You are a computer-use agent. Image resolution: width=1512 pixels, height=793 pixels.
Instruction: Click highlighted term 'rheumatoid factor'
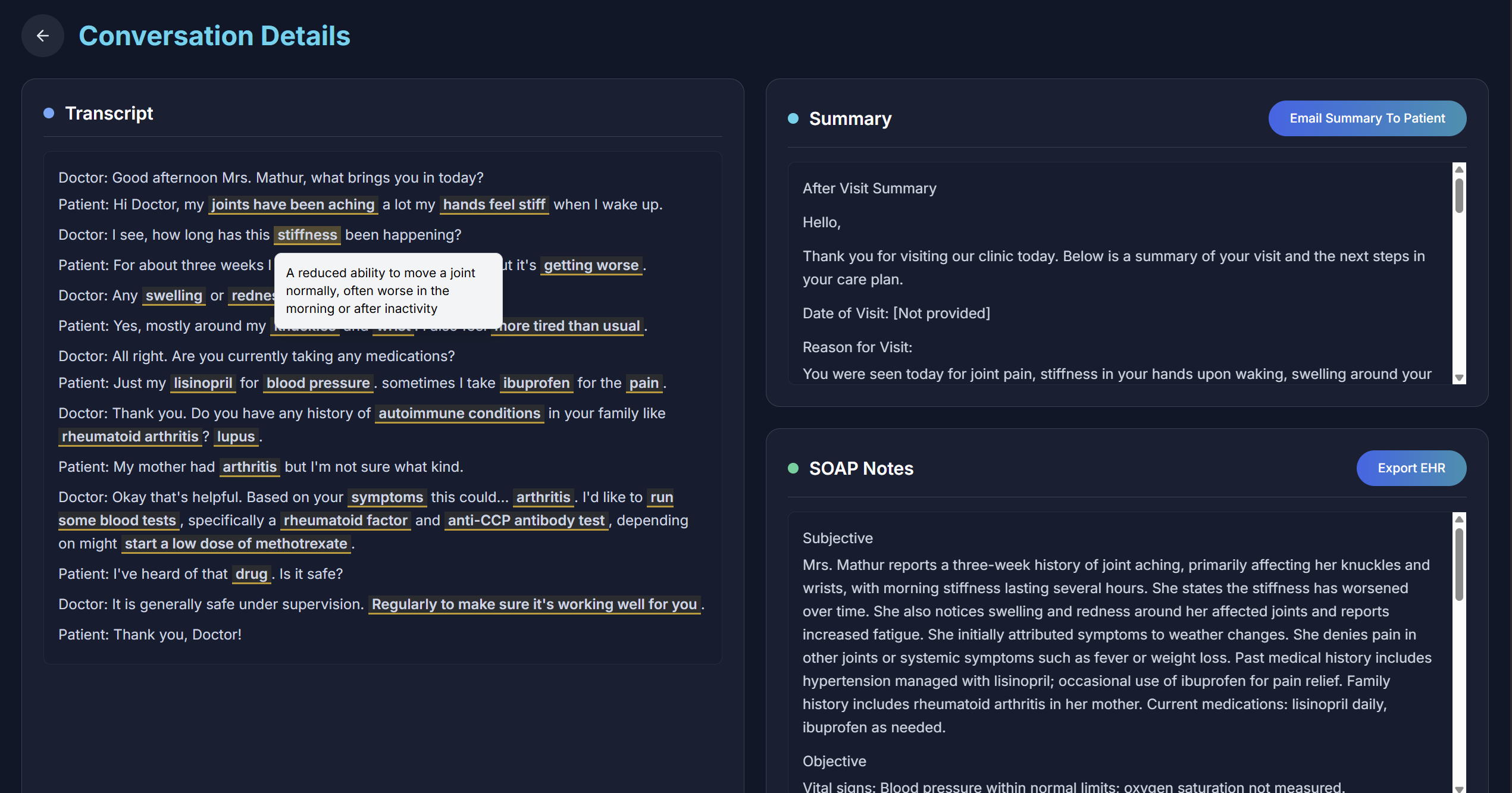tap(345, 521)
